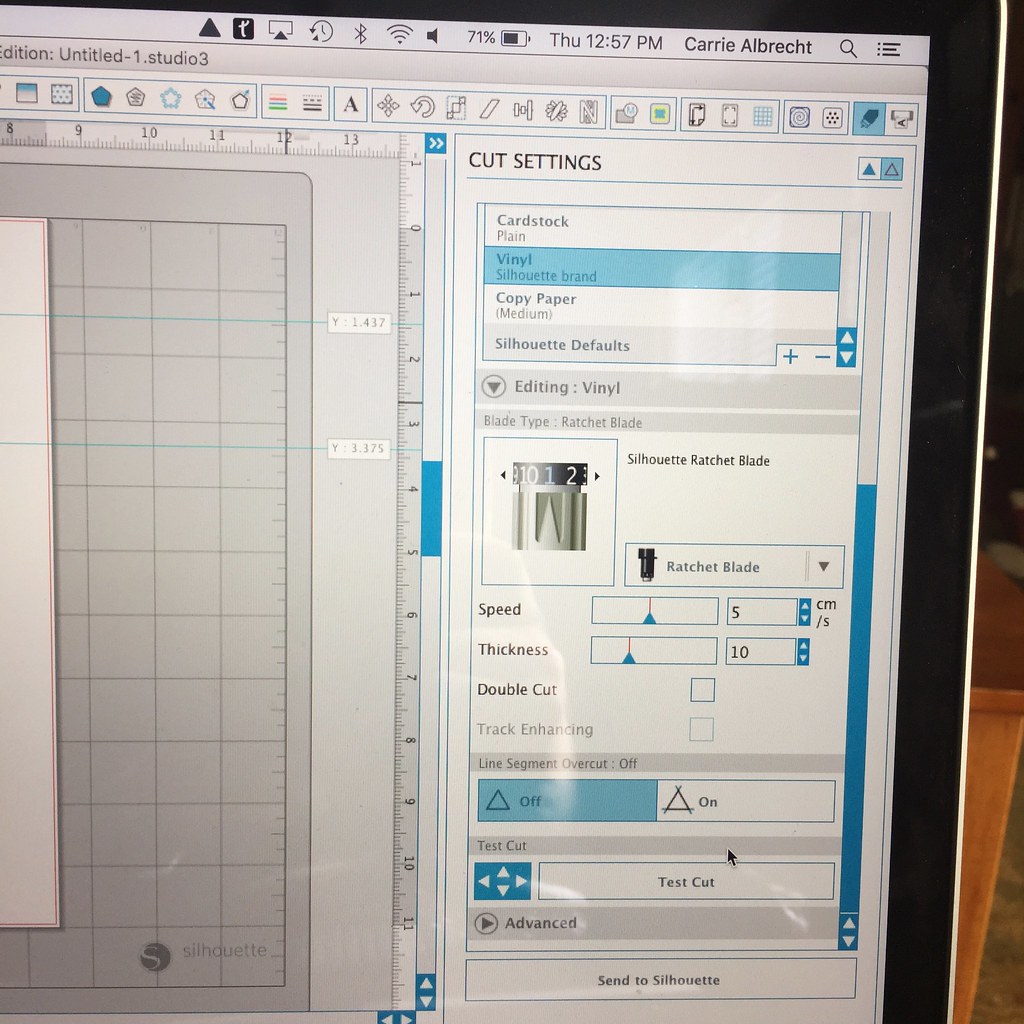Open the Ratchet Blade type dropdown
The image size is (1024, 1024).
pyautogui.click(x=734, y=566)
